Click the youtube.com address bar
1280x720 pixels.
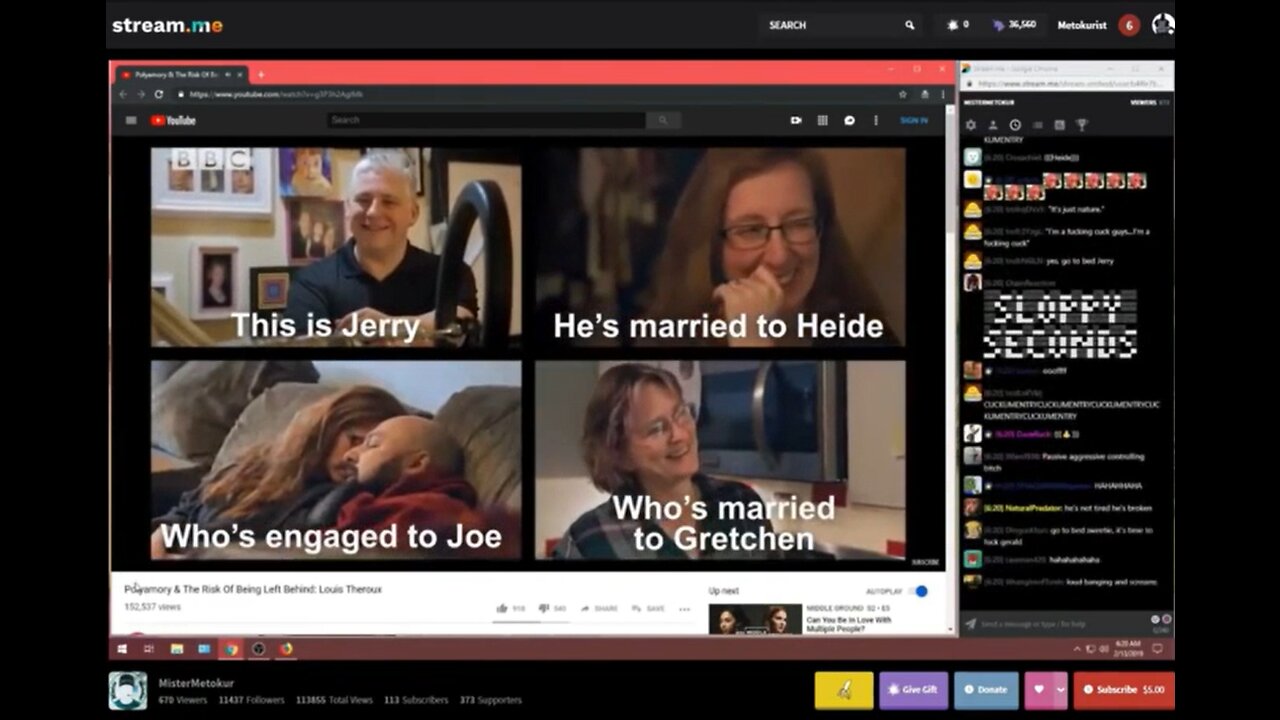[530, 94]
